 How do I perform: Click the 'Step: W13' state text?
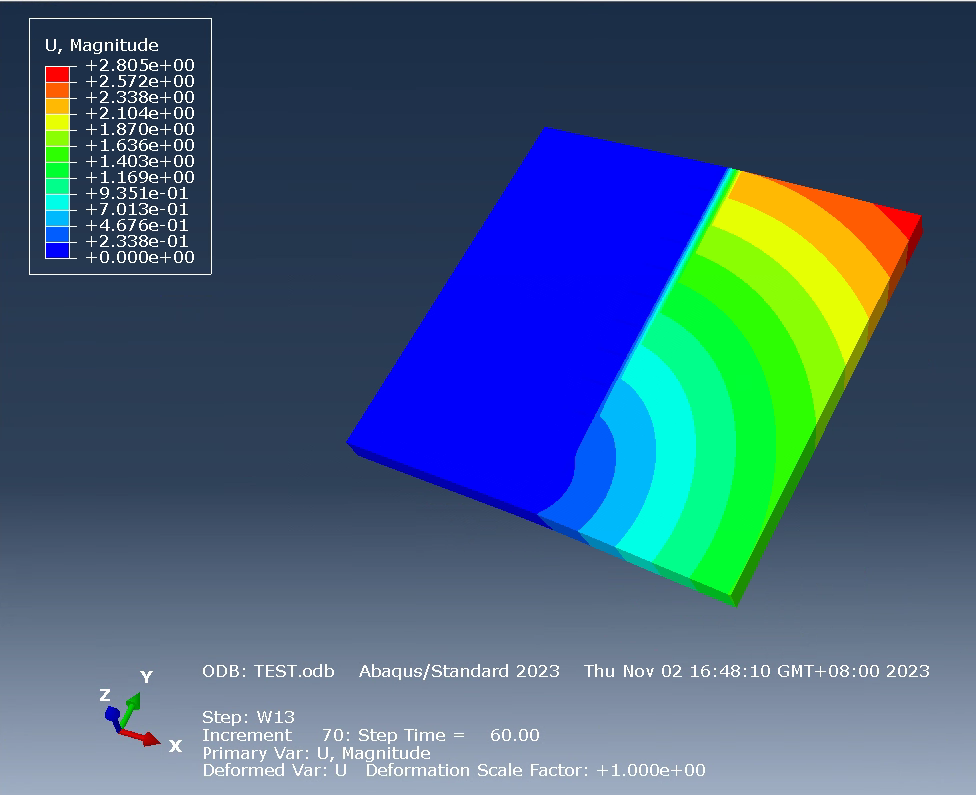click(248, 717)
